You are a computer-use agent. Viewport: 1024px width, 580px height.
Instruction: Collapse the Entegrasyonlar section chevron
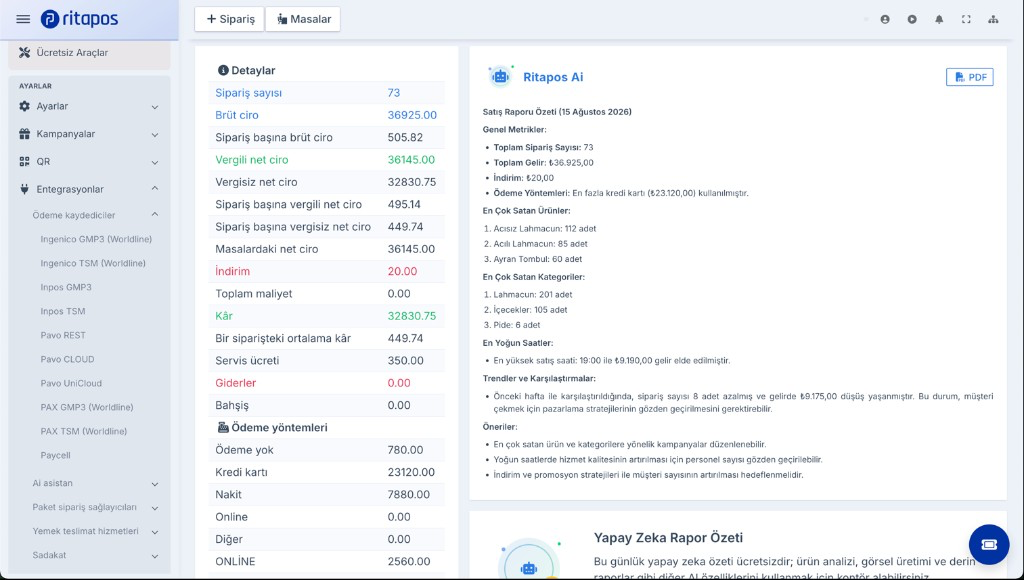coord(155,189)
